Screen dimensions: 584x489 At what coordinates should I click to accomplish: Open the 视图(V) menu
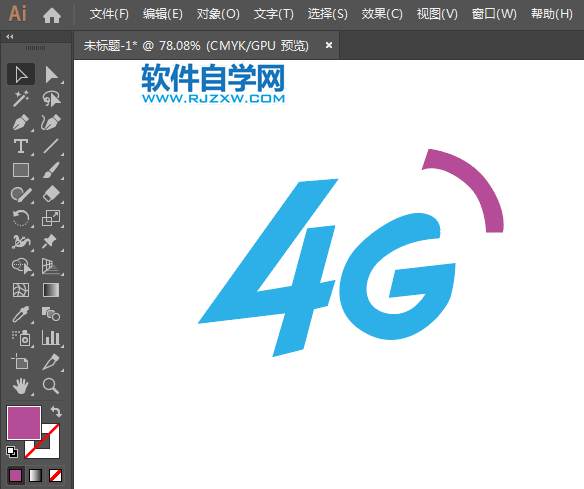(x=437, y=15)
